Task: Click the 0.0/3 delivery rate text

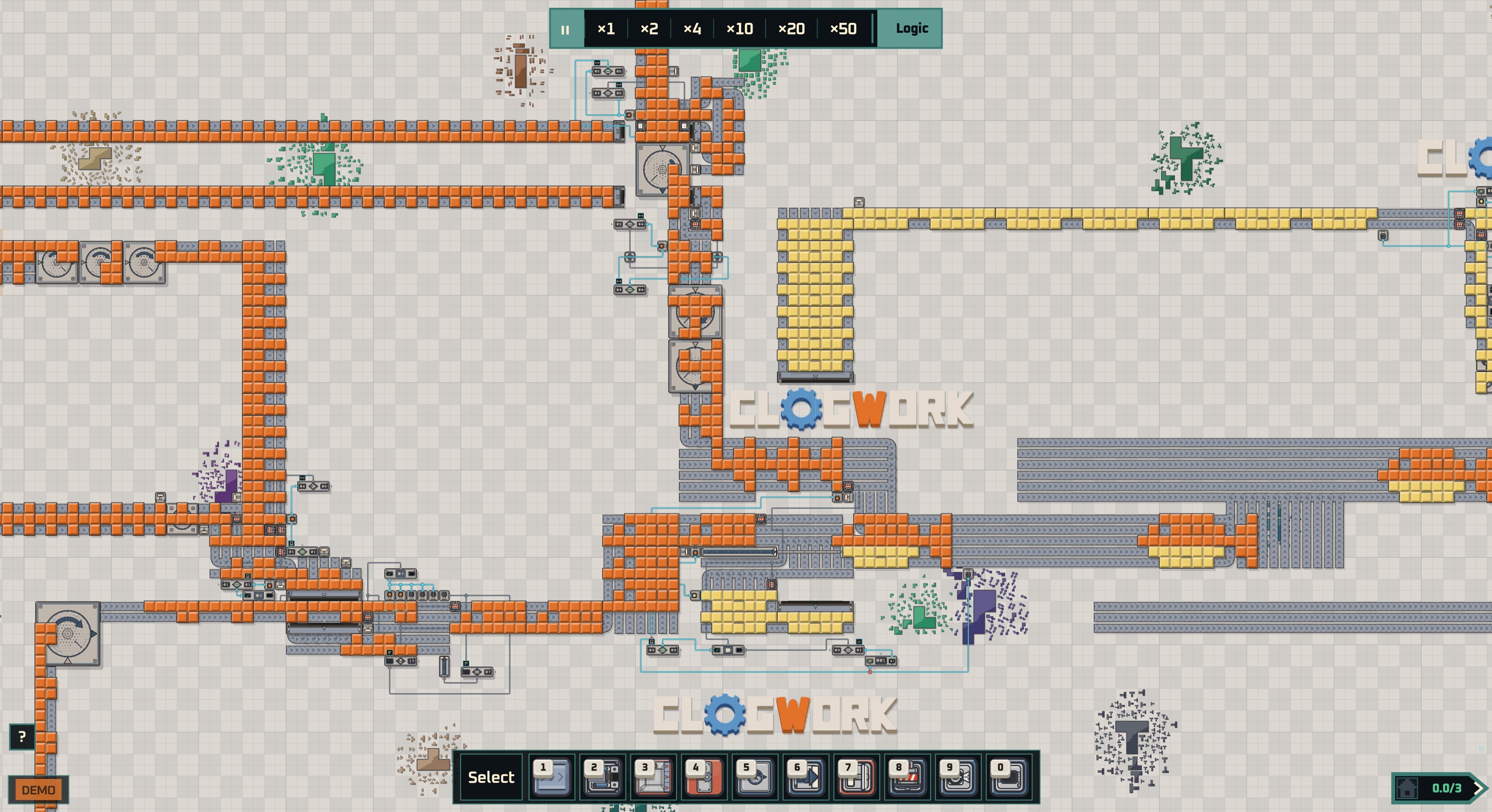Action: tap(1446, 788)
